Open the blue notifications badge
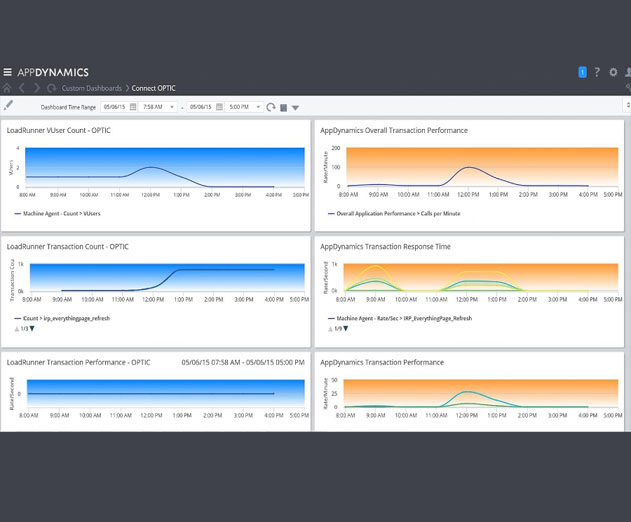 (582, 72)
